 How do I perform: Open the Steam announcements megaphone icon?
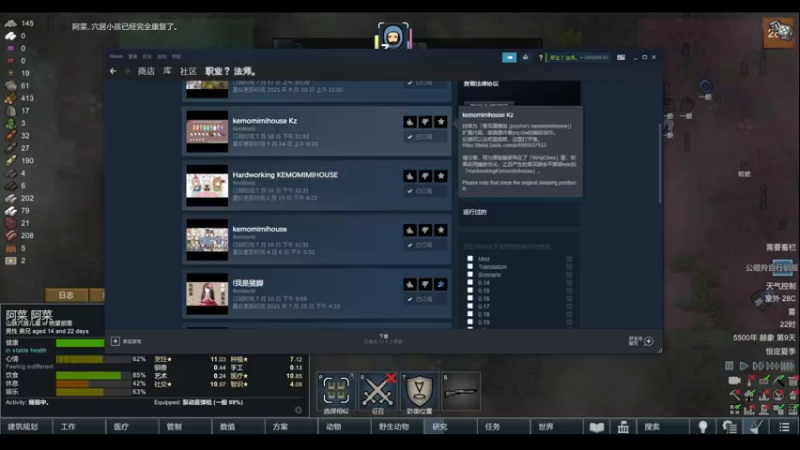pyautogui.click(x=509, y=58)
